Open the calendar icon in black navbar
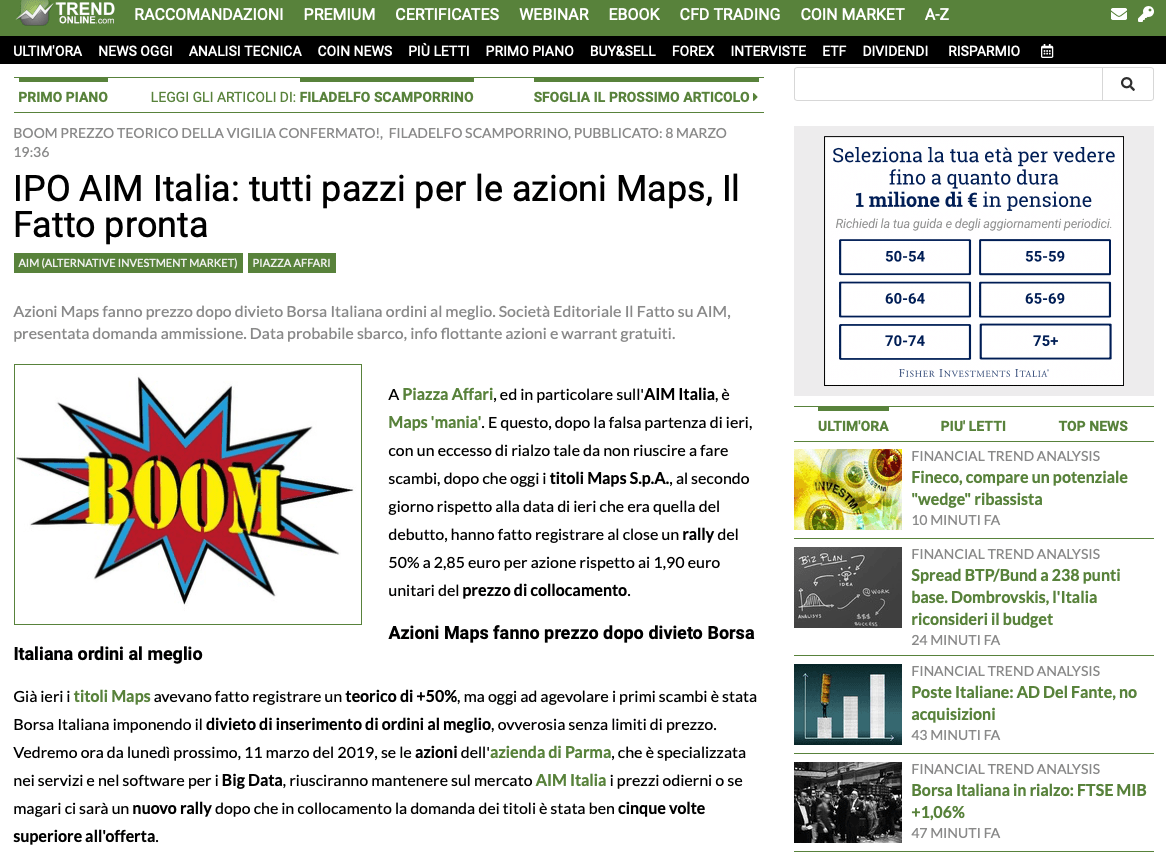This screenshot has width=1166, height=853. [1047, 51]
